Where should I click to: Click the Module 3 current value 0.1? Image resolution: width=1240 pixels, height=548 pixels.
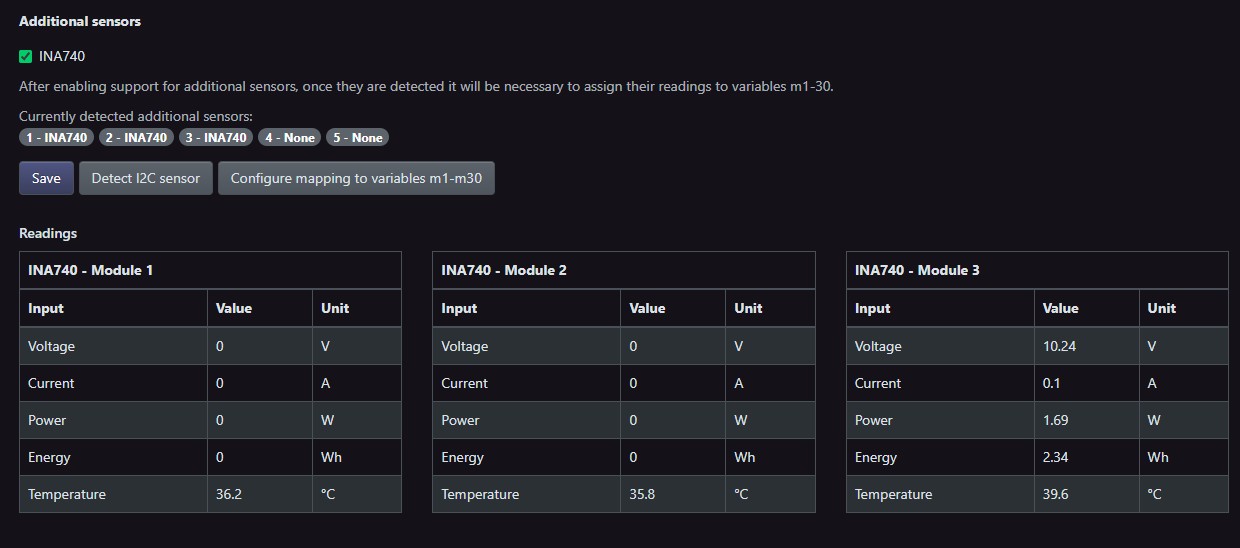click(x=1051, y=383)
